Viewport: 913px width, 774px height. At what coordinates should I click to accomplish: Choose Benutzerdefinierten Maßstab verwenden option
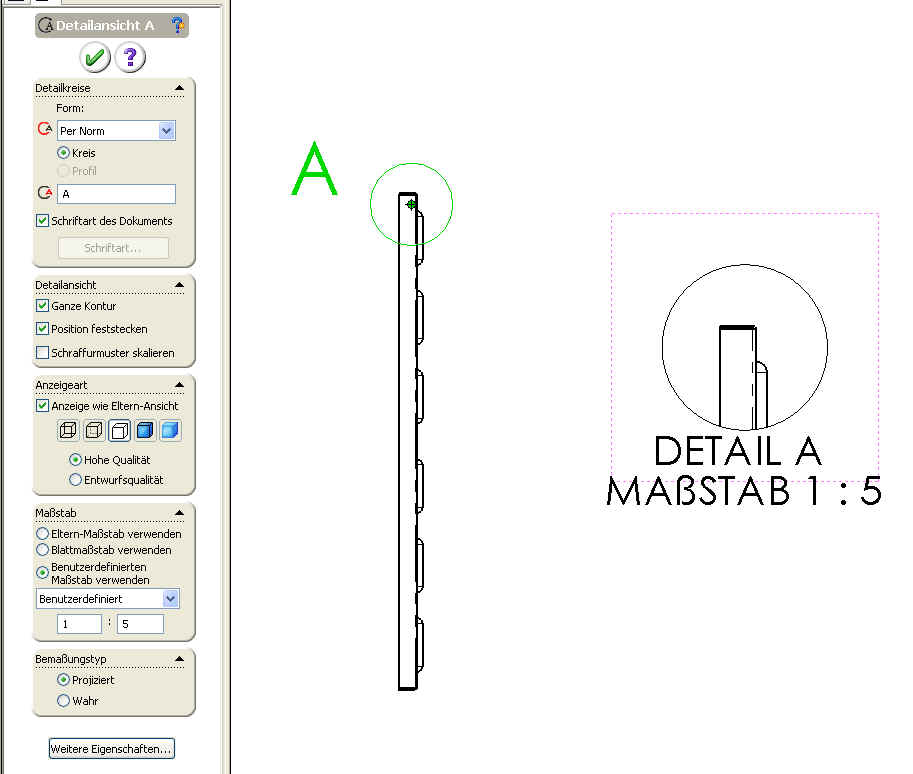coord(43,573)
